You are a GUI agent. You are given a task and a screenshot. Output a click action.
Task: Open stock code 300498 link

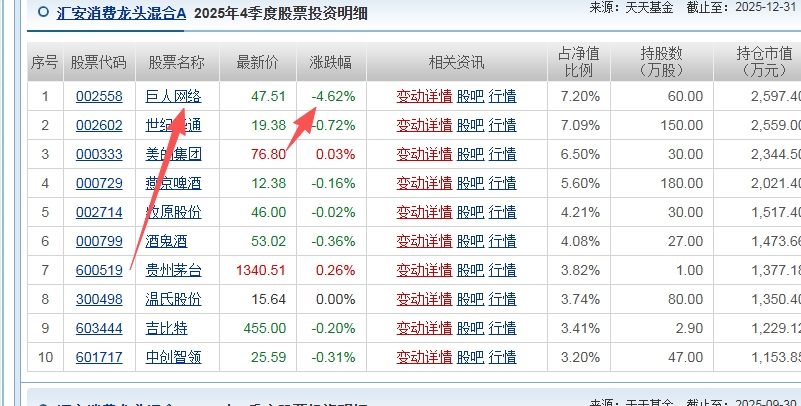tap(99, 299)
